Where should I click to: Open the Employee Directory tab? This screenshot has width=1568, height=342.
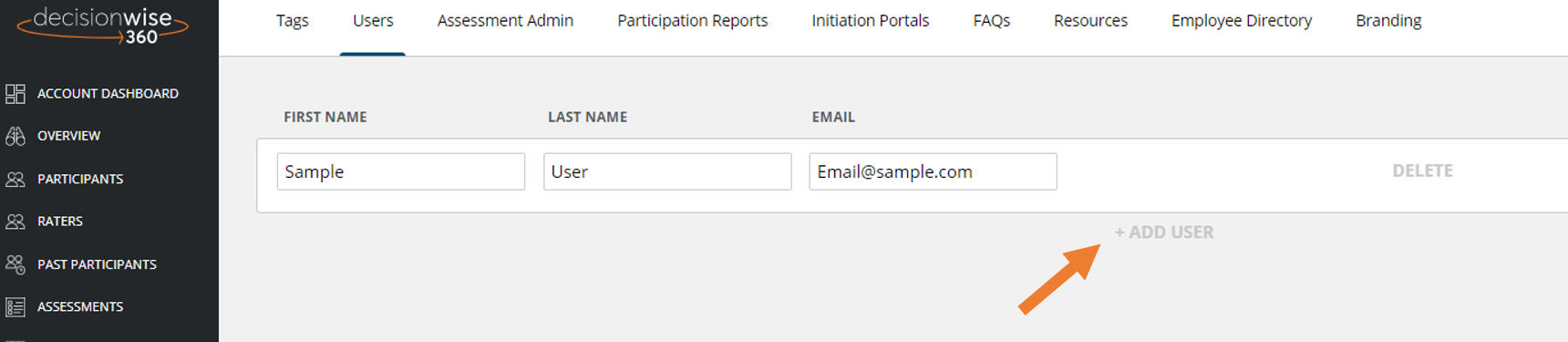pyautogui.click(x=1242, y=20)
